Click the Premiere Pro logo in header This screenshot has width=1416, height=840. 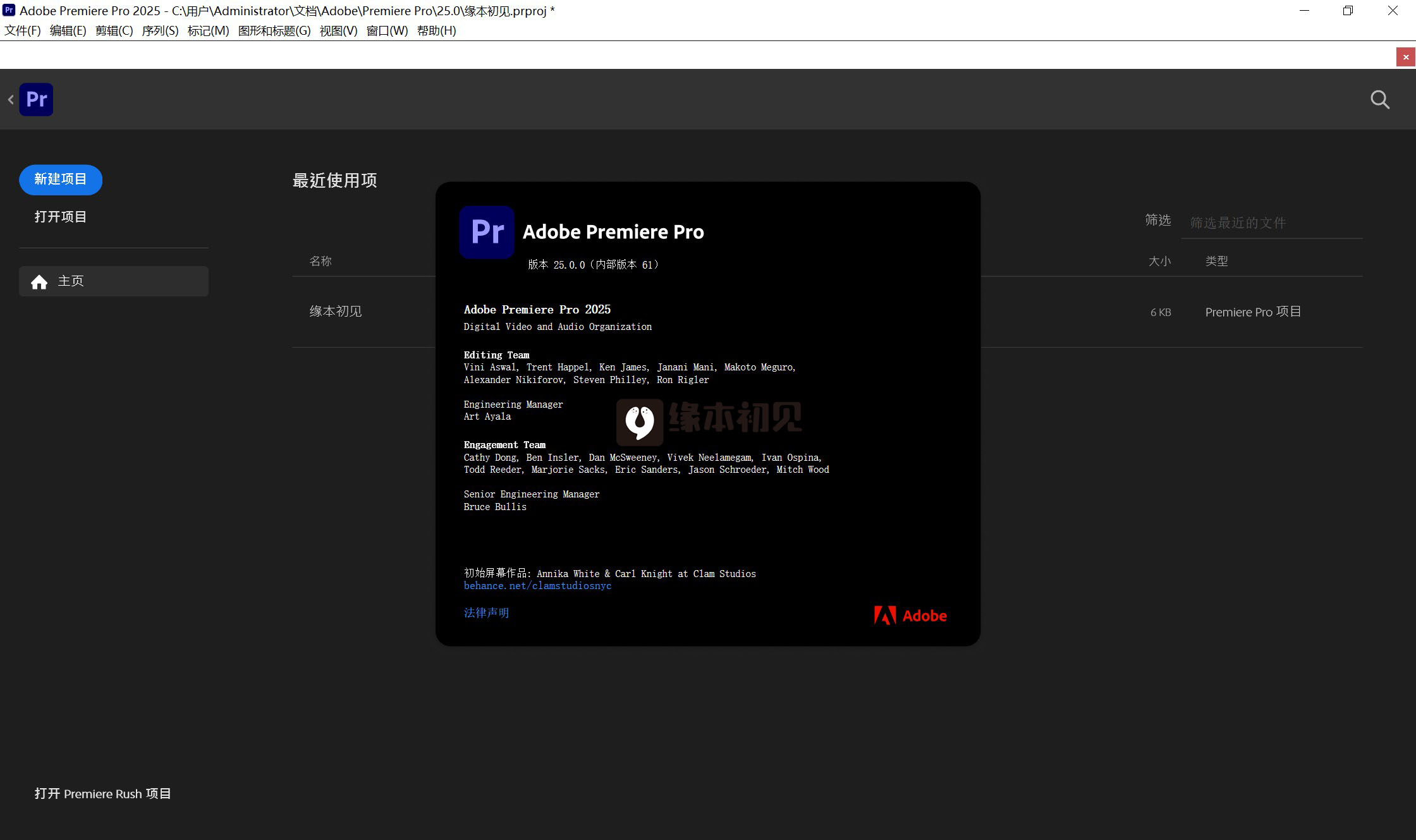(36, 99)
